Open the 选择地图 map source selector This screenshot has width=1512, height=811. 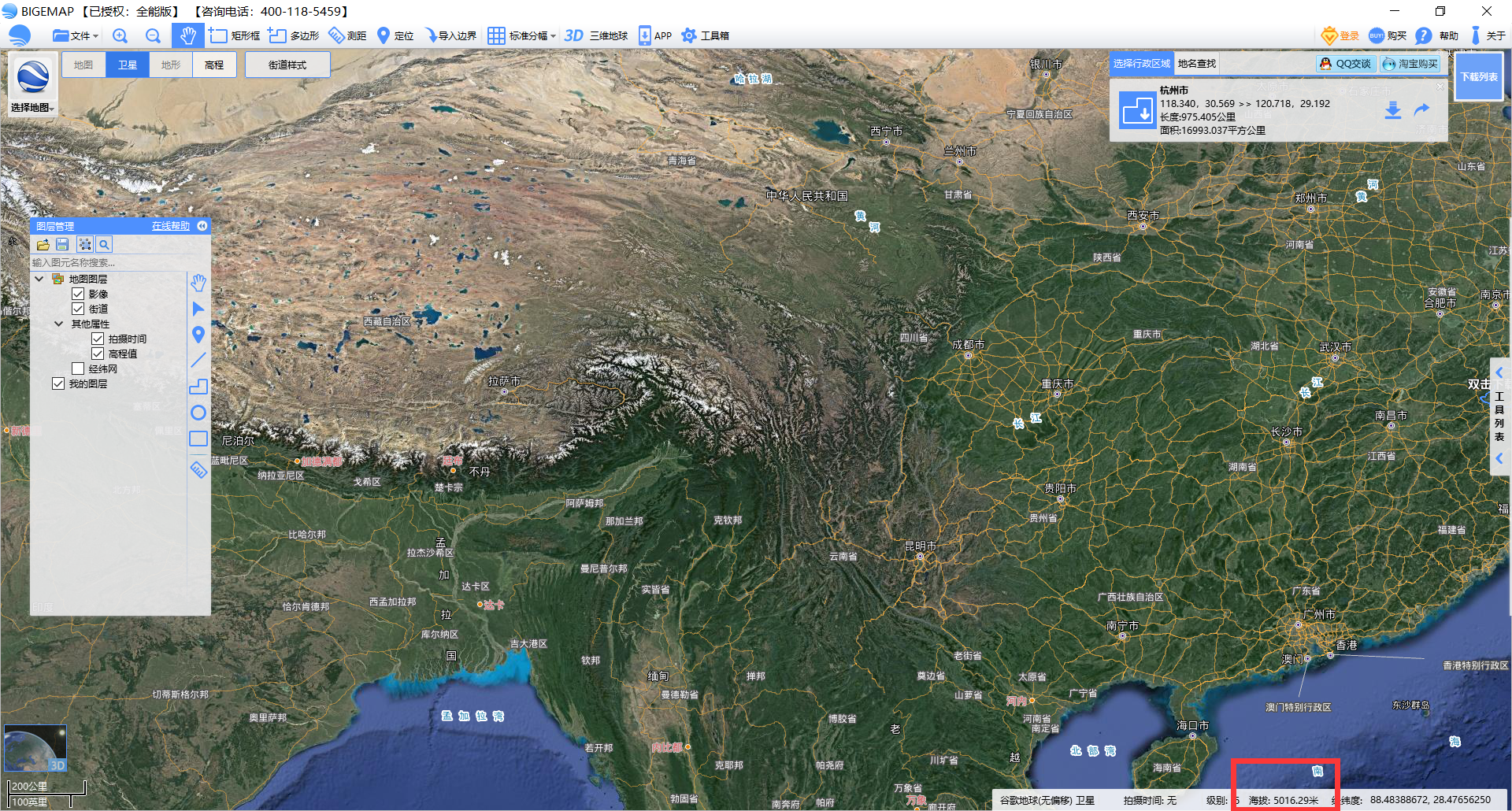coord(33,85)
